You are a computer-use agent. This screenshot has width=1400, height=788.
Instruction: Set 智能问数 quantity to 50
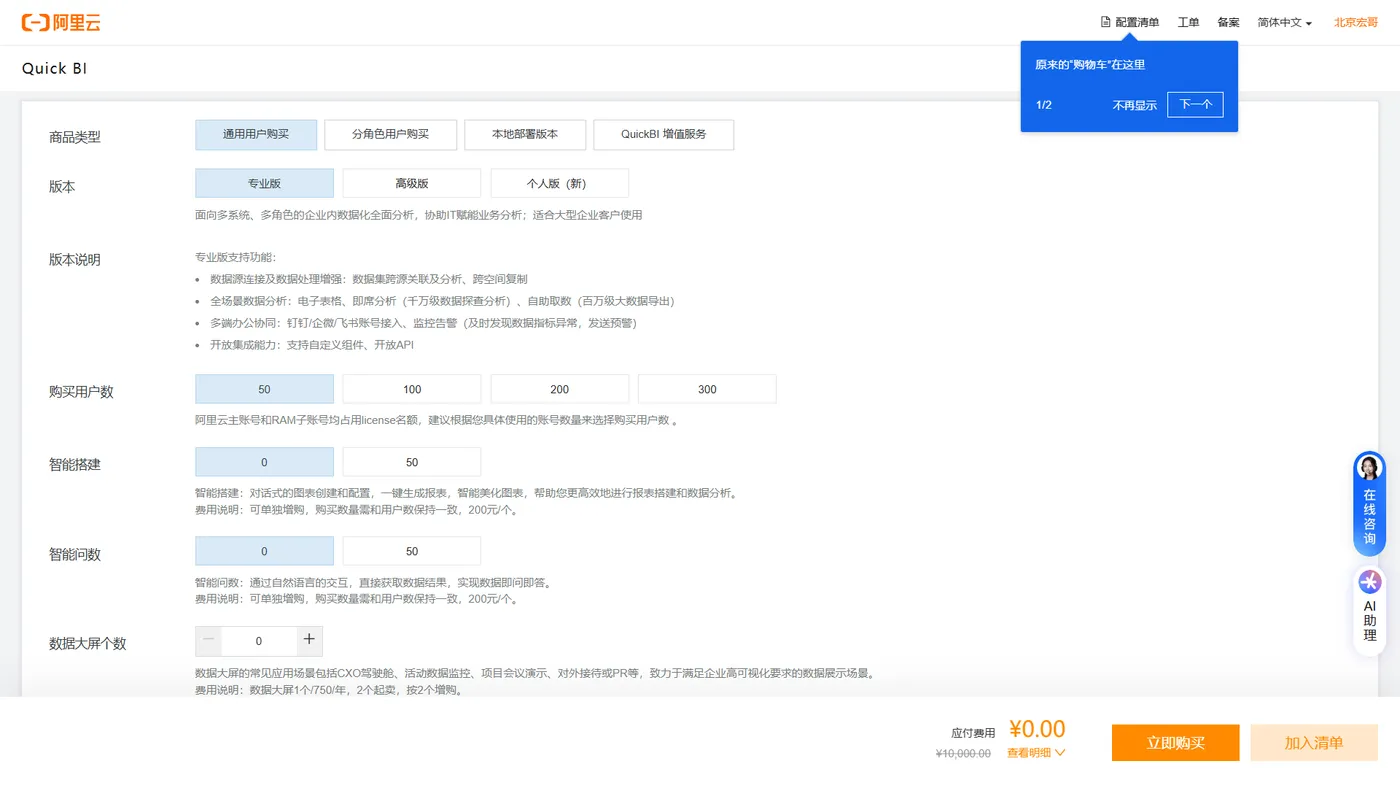click(x=412, y=551)
